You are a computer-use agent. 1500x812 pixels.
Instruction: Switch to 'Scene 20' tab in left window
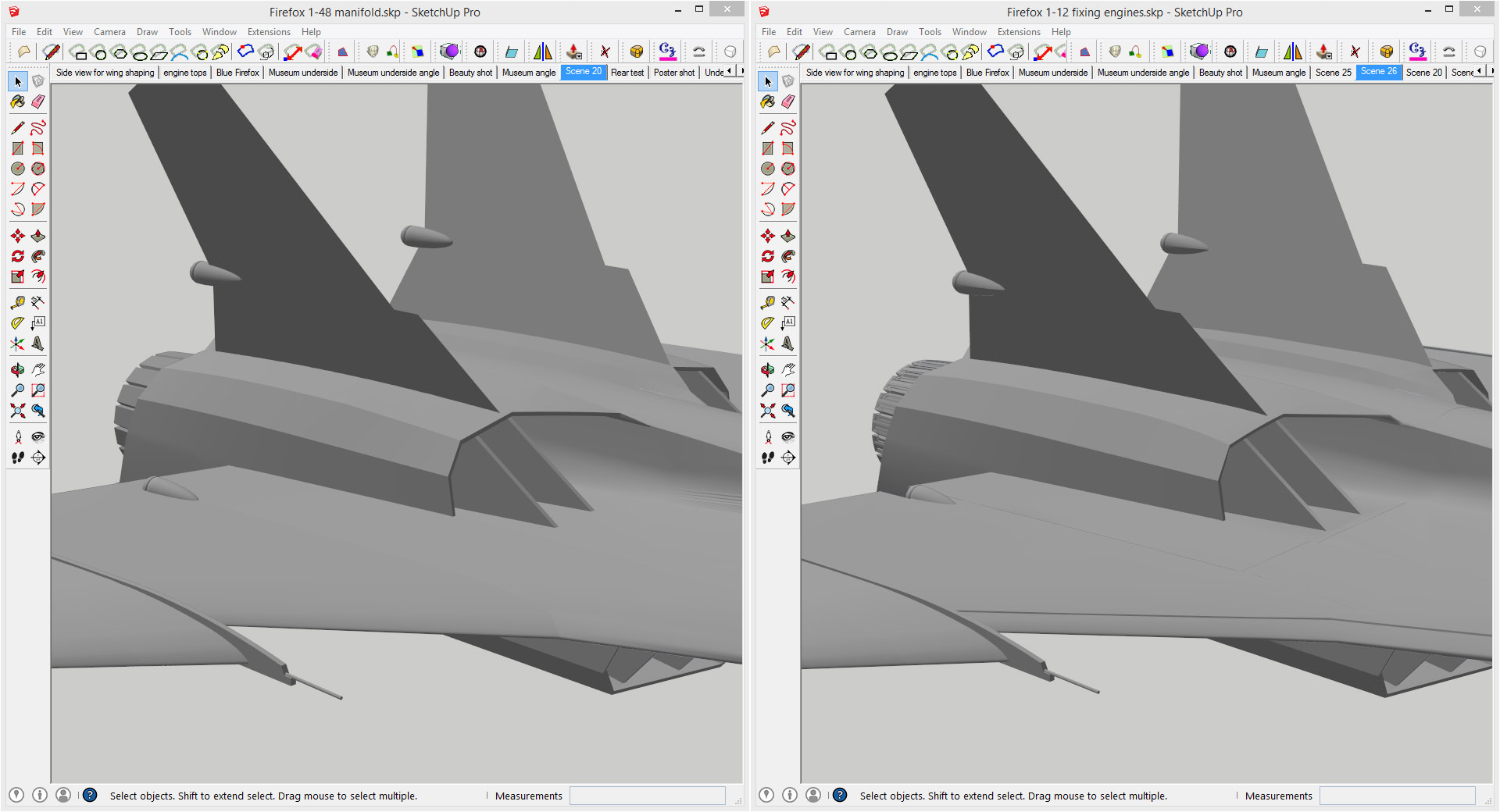pos(584,72)
